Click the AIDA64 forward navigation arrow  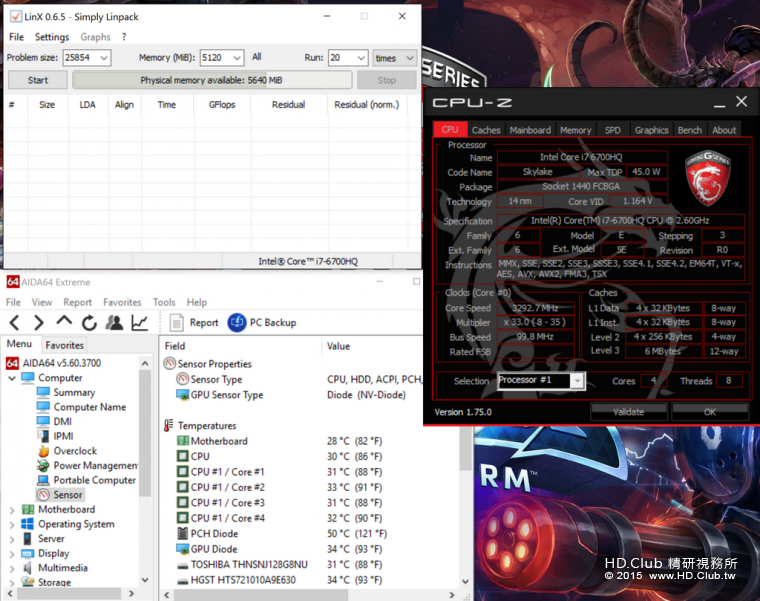tap(39, 322)
